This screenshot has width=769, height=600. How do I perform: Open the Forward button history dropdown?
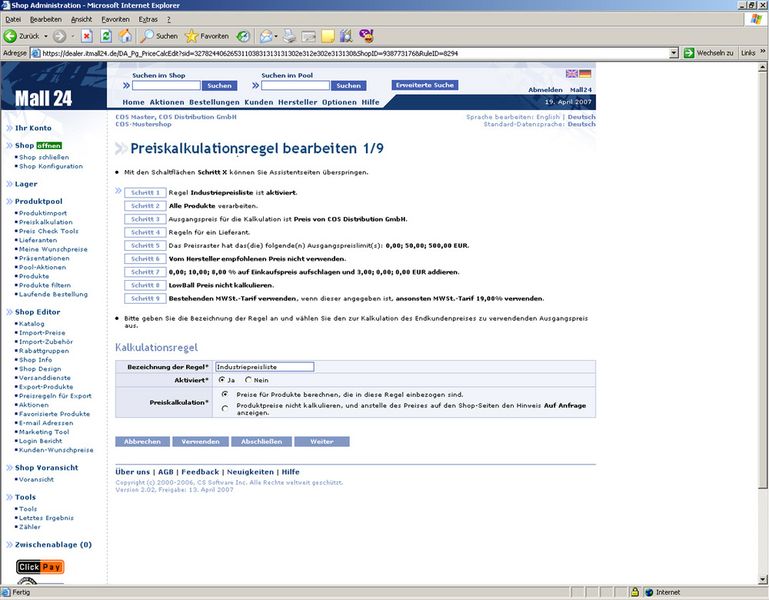(73, 36)
